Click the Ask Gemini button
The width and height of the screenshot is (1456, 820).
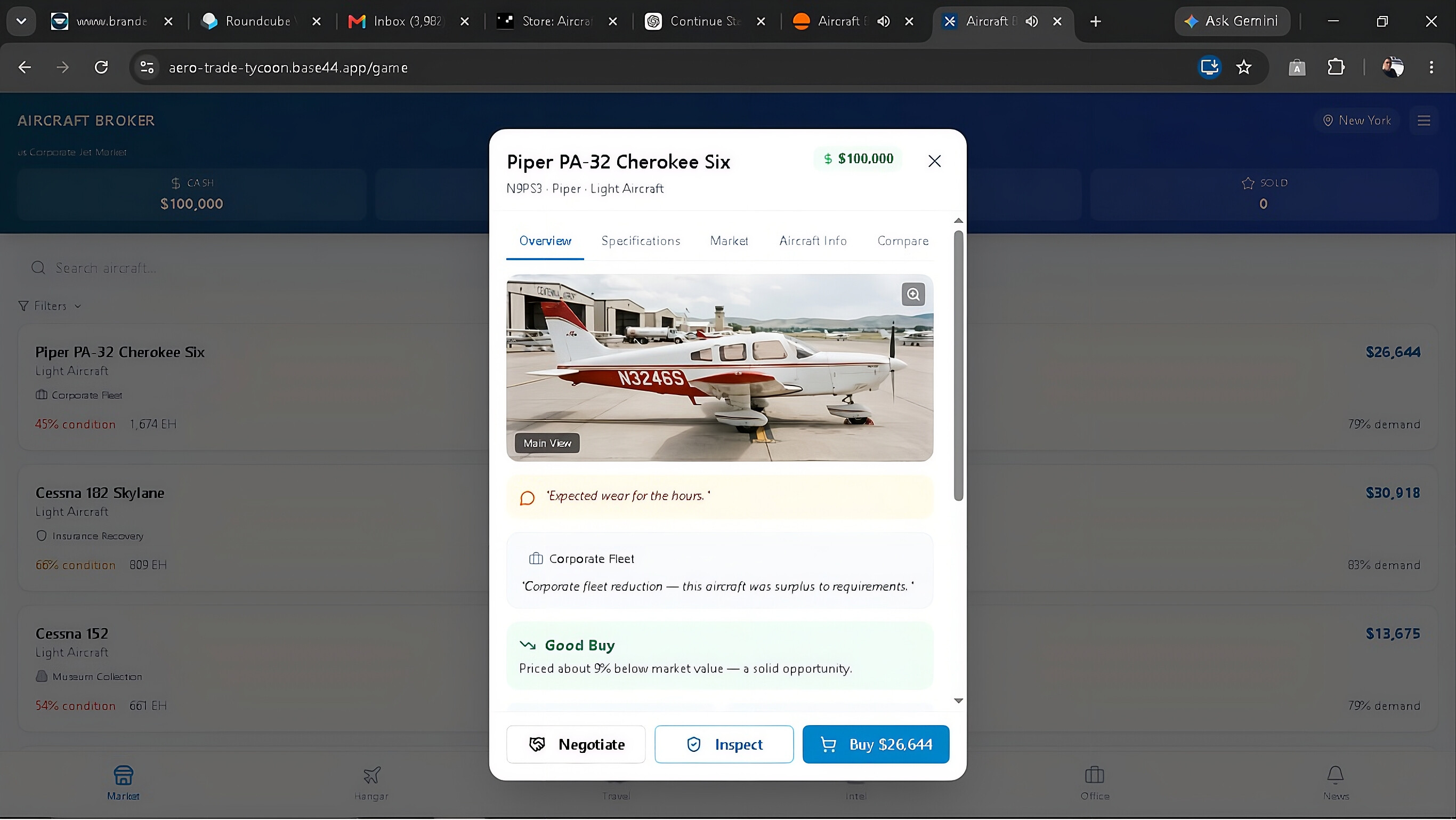pos(1232,21)
